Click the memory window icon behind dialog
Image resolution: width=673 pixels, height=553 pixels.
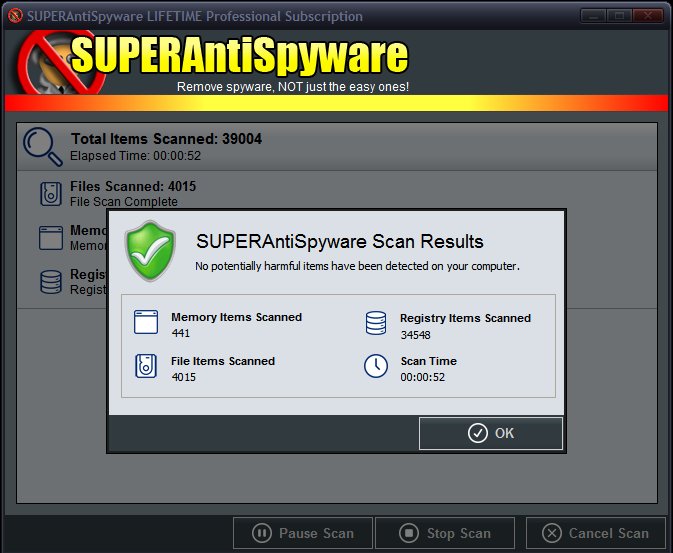pos(51,238)
